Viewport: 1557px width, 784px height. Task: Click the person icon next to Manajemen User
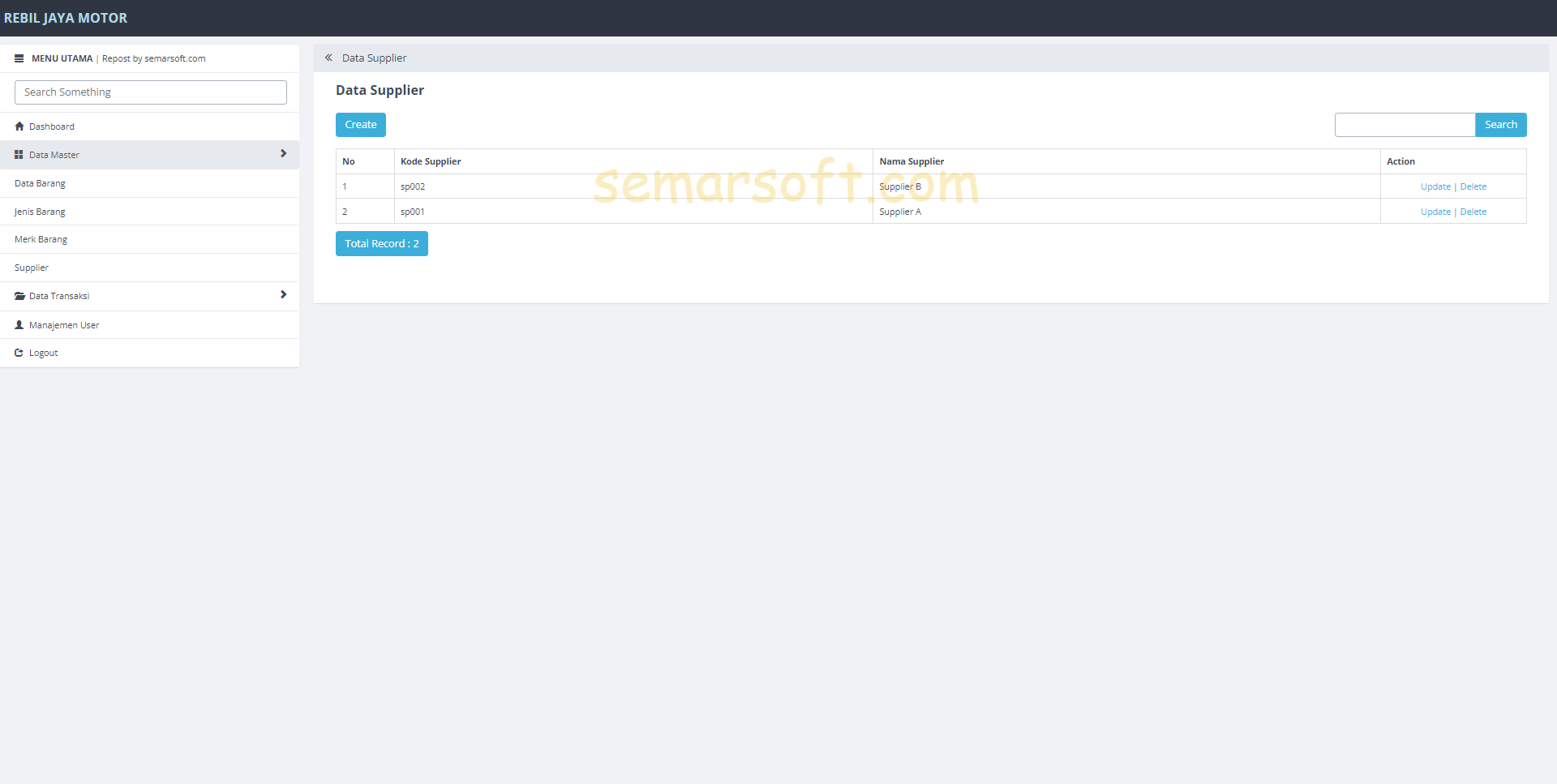19,324
